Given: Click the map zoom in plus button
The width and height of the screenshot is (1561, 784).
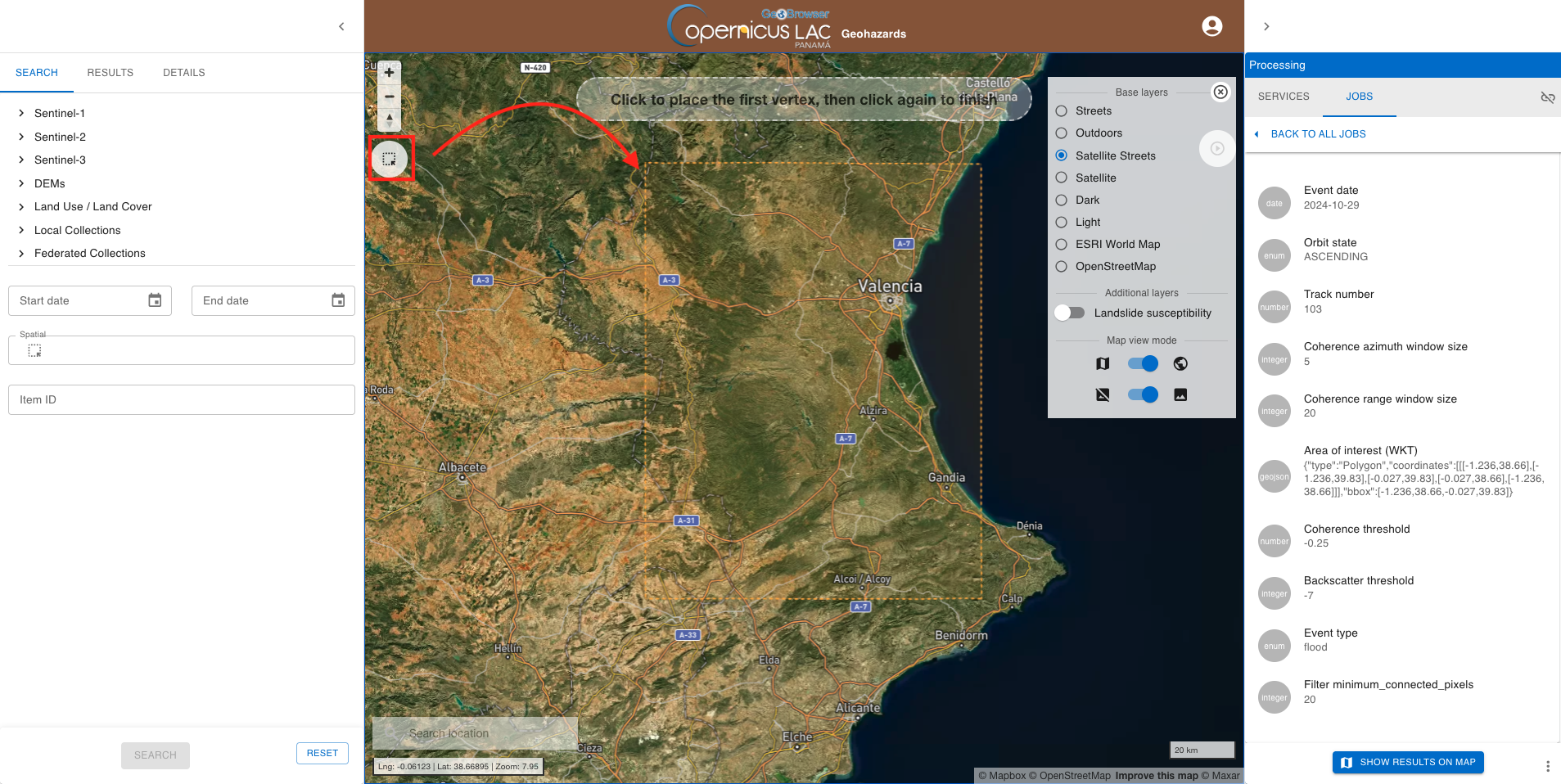Looking at the screenshot, I should [x=389, y=73].
